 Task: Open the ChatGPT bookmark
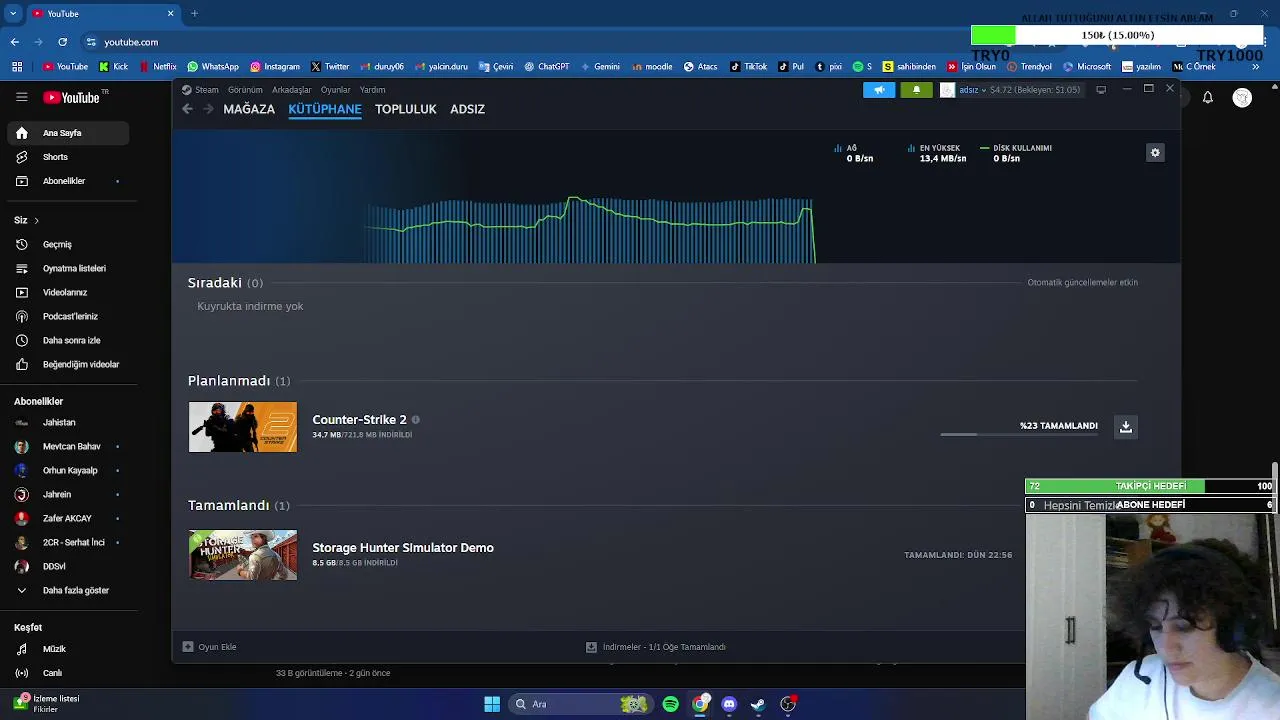tap(547, 67)
